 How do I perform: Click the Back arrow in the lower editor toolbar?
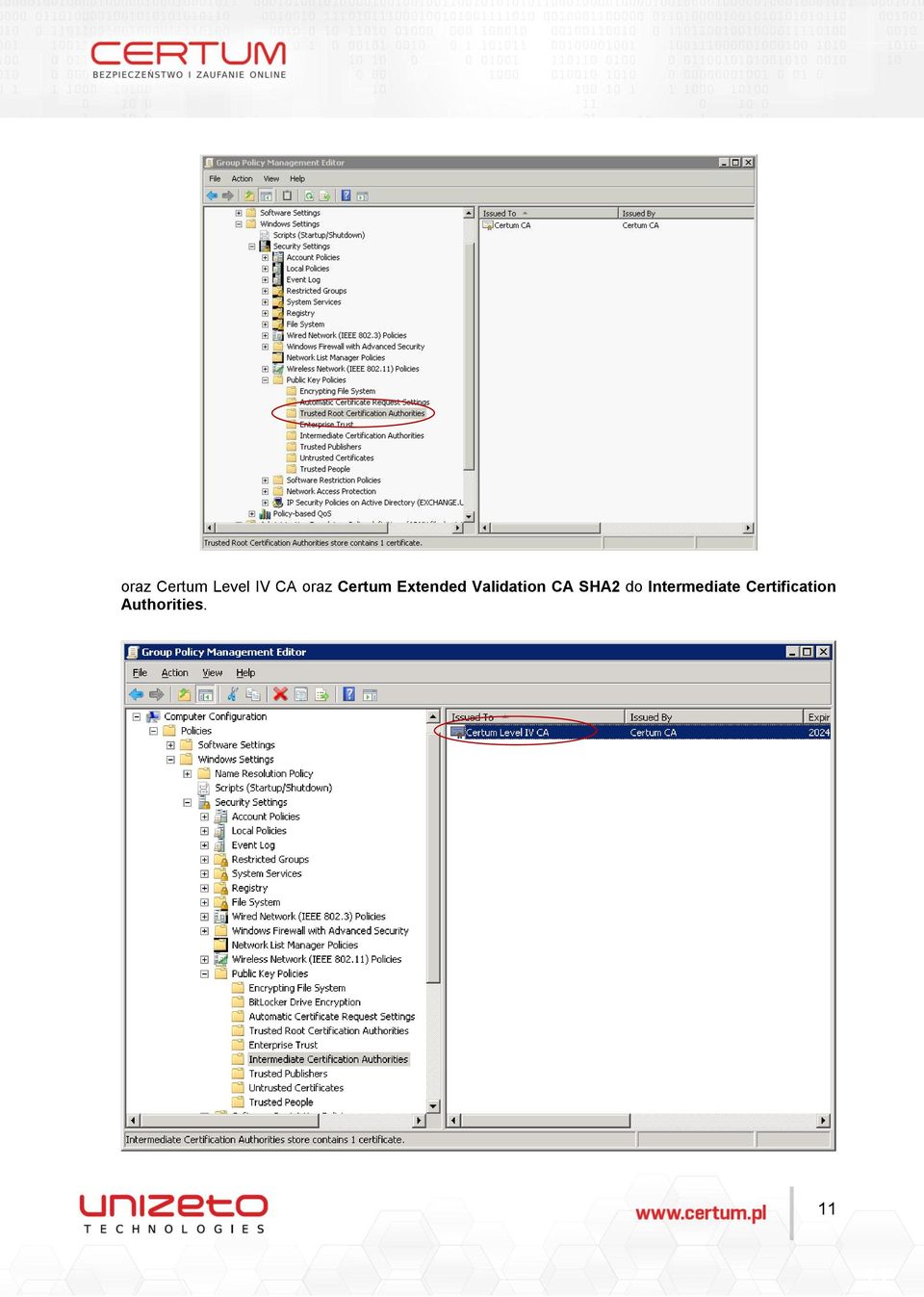point(136,694)
